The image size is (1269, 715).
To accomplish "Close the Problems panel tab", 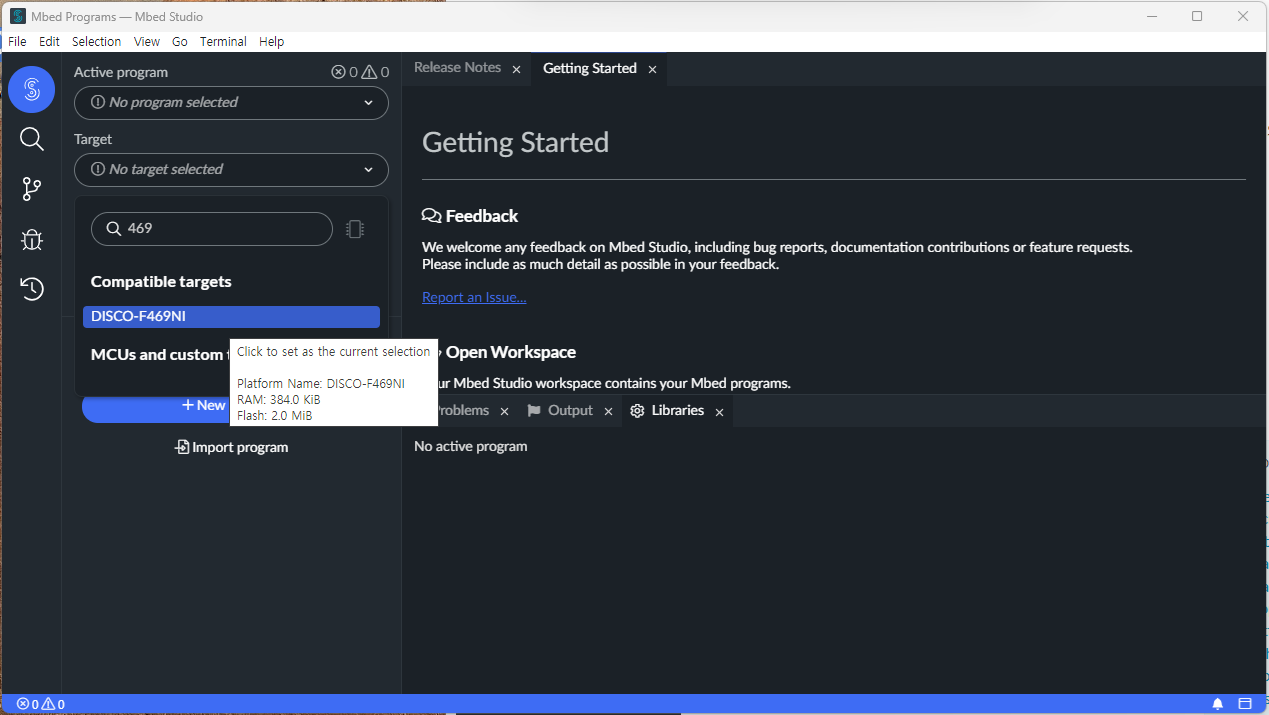I will pos(504,412).
